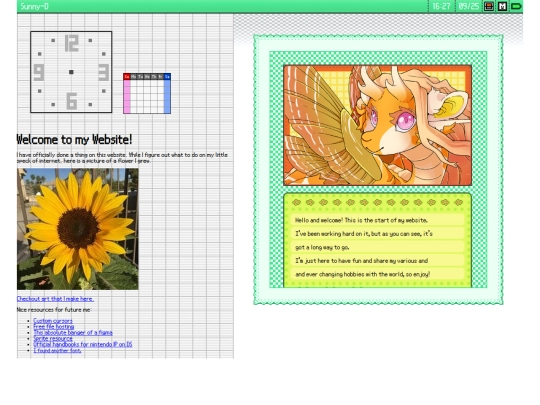Click the "16:27" time in top bar
This screenshot has width=540, height=405.
pyautogui.click(x=441, y=6)
